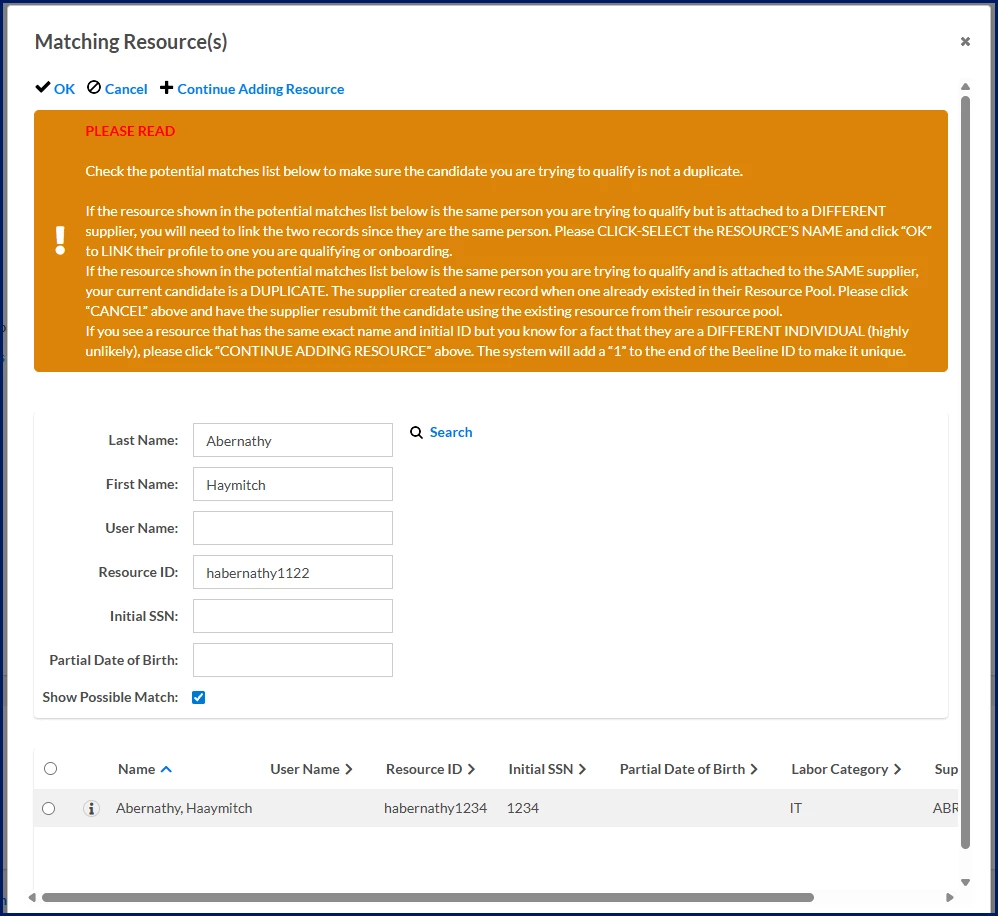Click the Name column header
This screenshot has height=916, width=998.
(136, 770)
